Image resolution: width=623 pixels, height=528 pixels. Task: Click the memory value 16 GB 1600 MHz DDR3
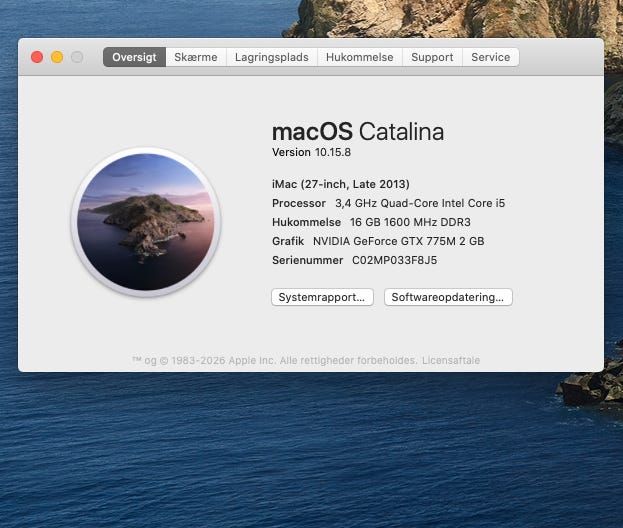410,222
